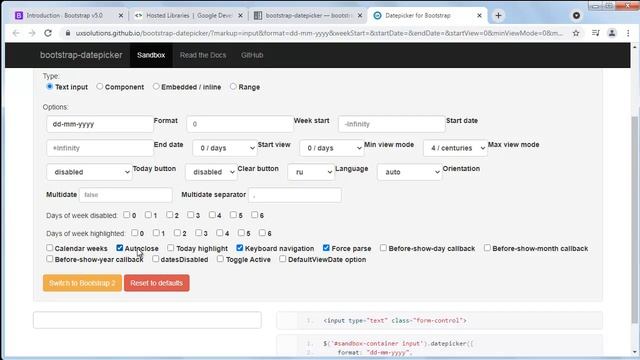Open the Language dropdown showing ru

click(x=311, y=172)
